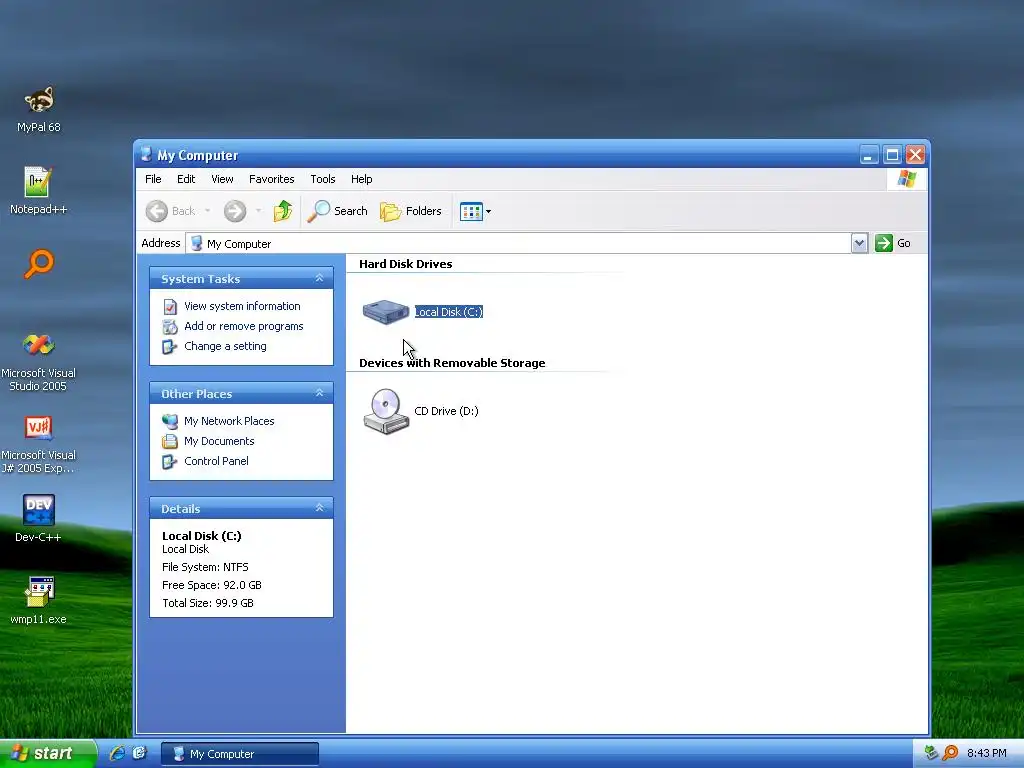Click View system information link
Image resolution: width=1024 pixels, height=768 pixels.
(242, 306)
